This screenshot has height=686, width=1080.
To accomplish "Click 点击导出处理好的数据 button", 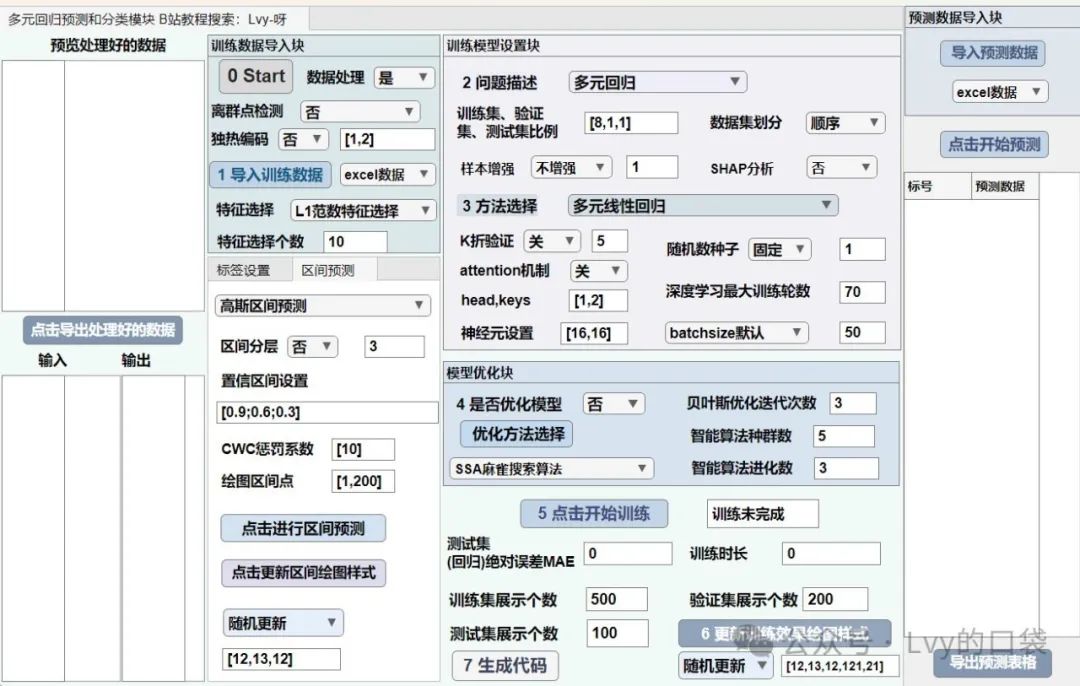I will pyautogui.click(x=103, y=330).
